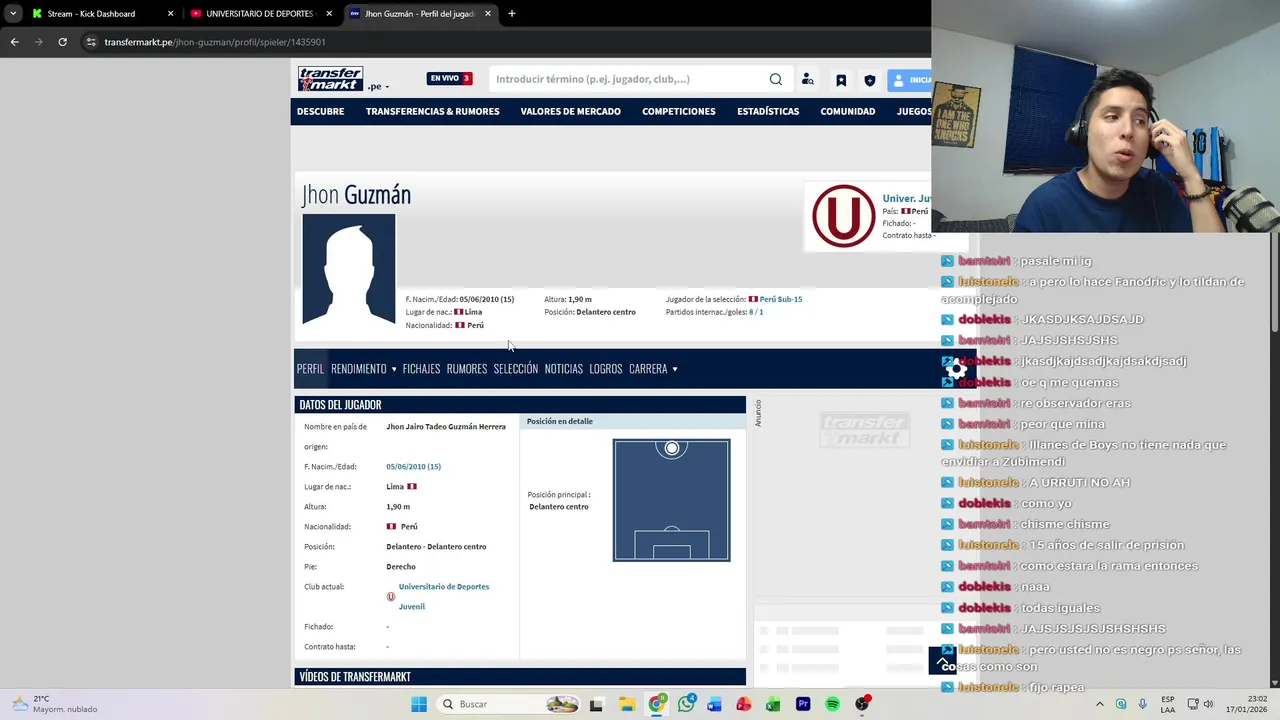Viewport: 1280px width, 720px height.
Task: Show hidden system tray icons
Action: [1100, 704]
